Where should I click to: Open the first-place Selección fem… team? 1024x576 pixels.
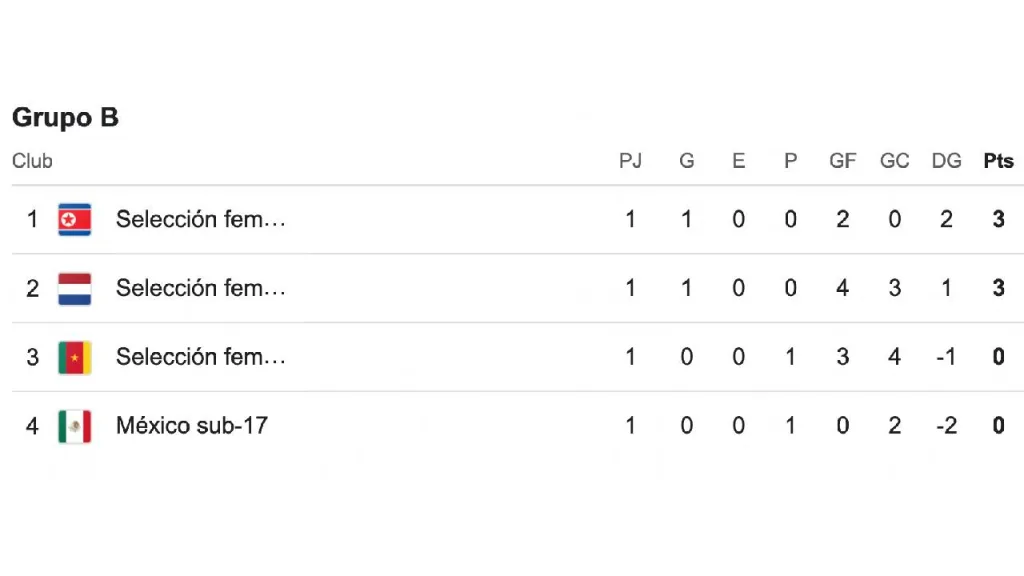(x=200, y=219)
